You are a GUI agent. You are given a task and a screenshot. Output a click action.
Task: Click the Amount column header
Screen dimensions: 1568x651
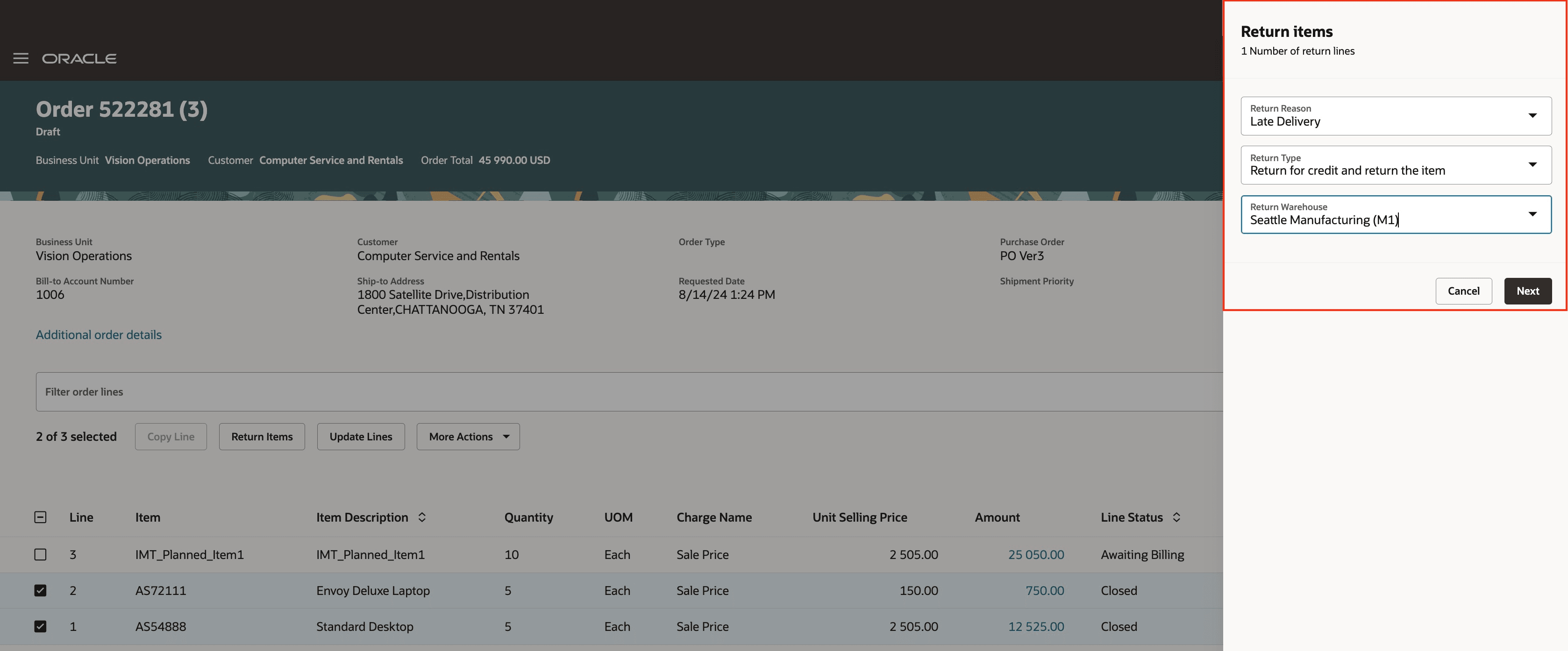[x=997, y=517]
